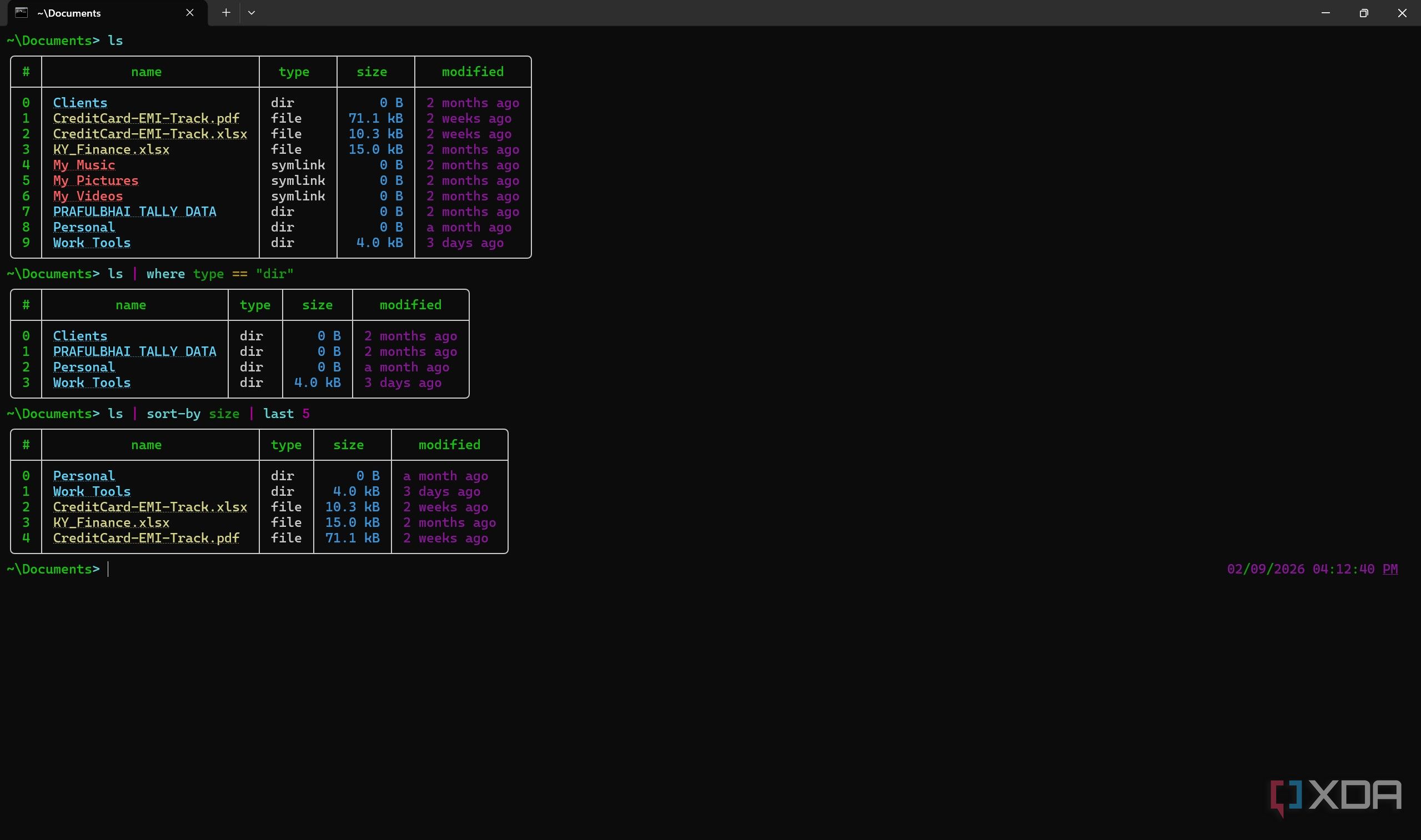
Task: Expand the new tab profile dropdown
Action: click(252, 12)
